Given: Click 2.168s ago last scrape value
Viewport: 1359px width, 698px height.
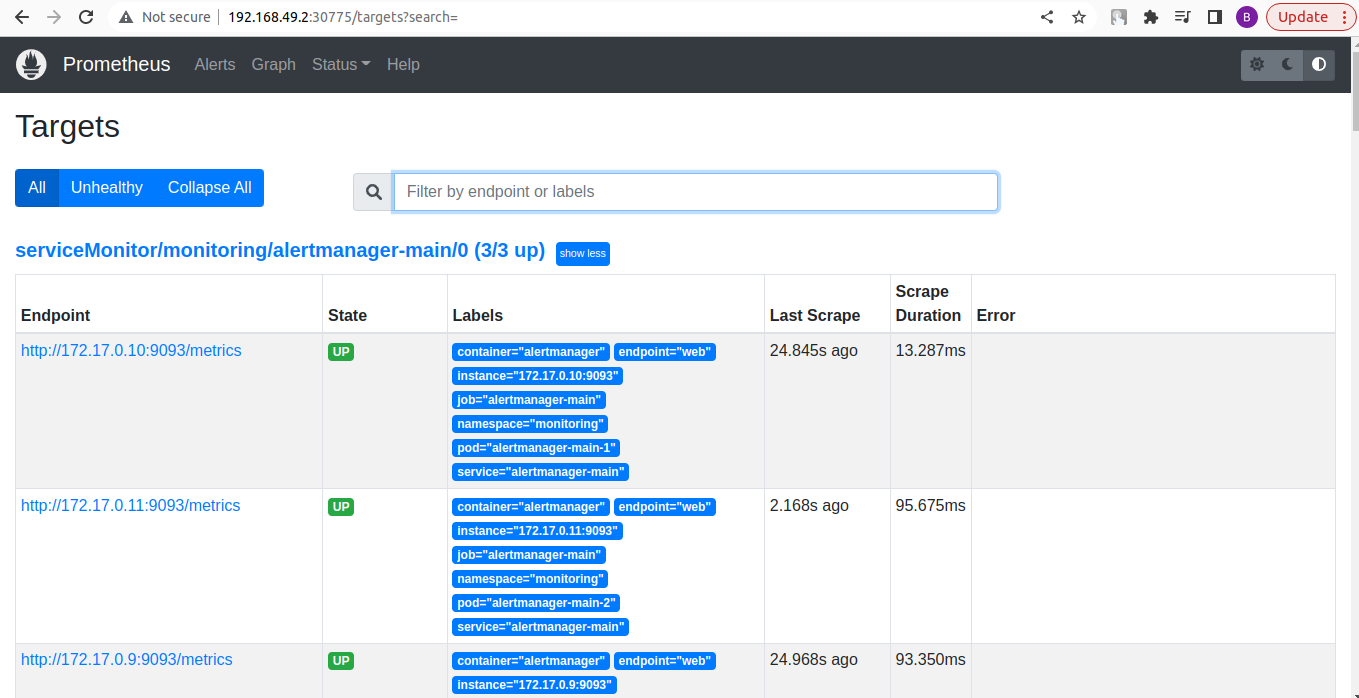Looking at the screenshot, I should tap(809, 506).
